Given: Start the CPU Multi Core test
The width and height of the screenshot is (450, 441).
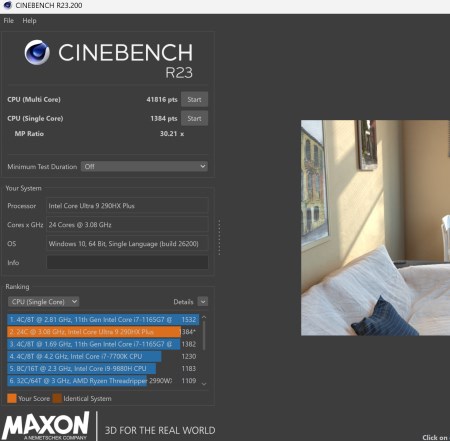Looking at the screenshot, I should 194,99.
